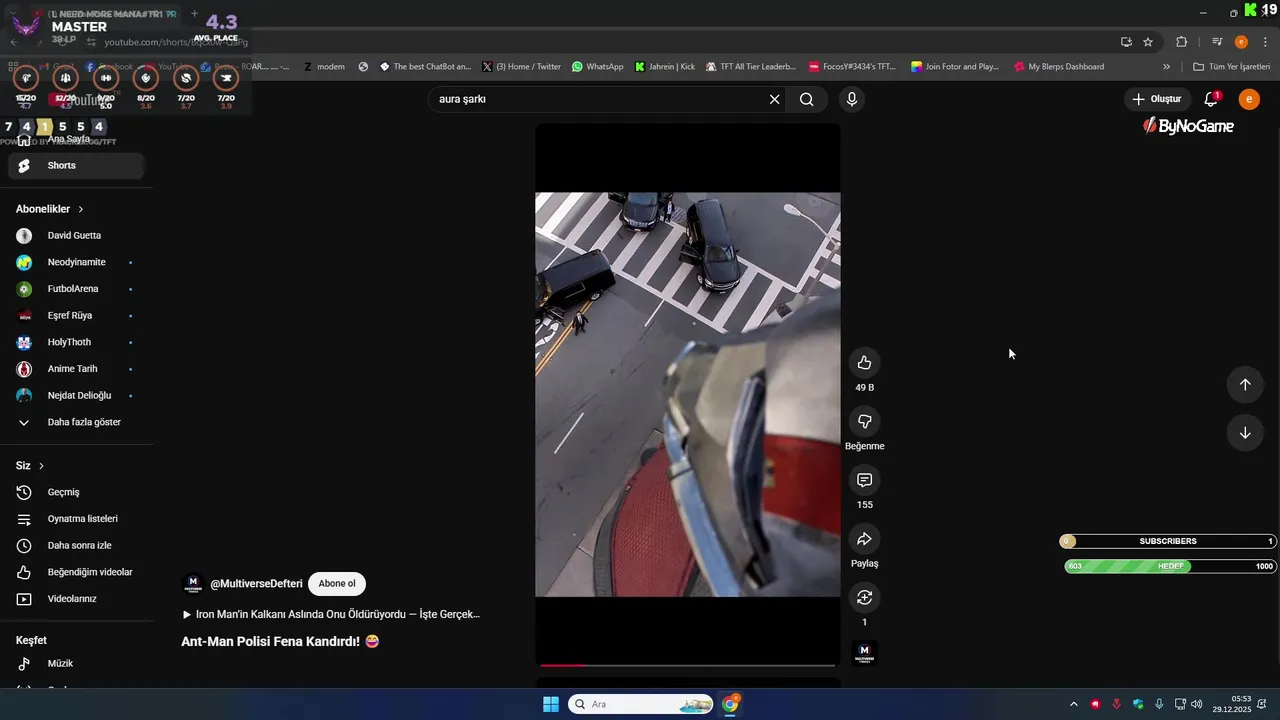Pause the playing short video
Viewport: 1280px width, 720px height.
tap(688, 395)
